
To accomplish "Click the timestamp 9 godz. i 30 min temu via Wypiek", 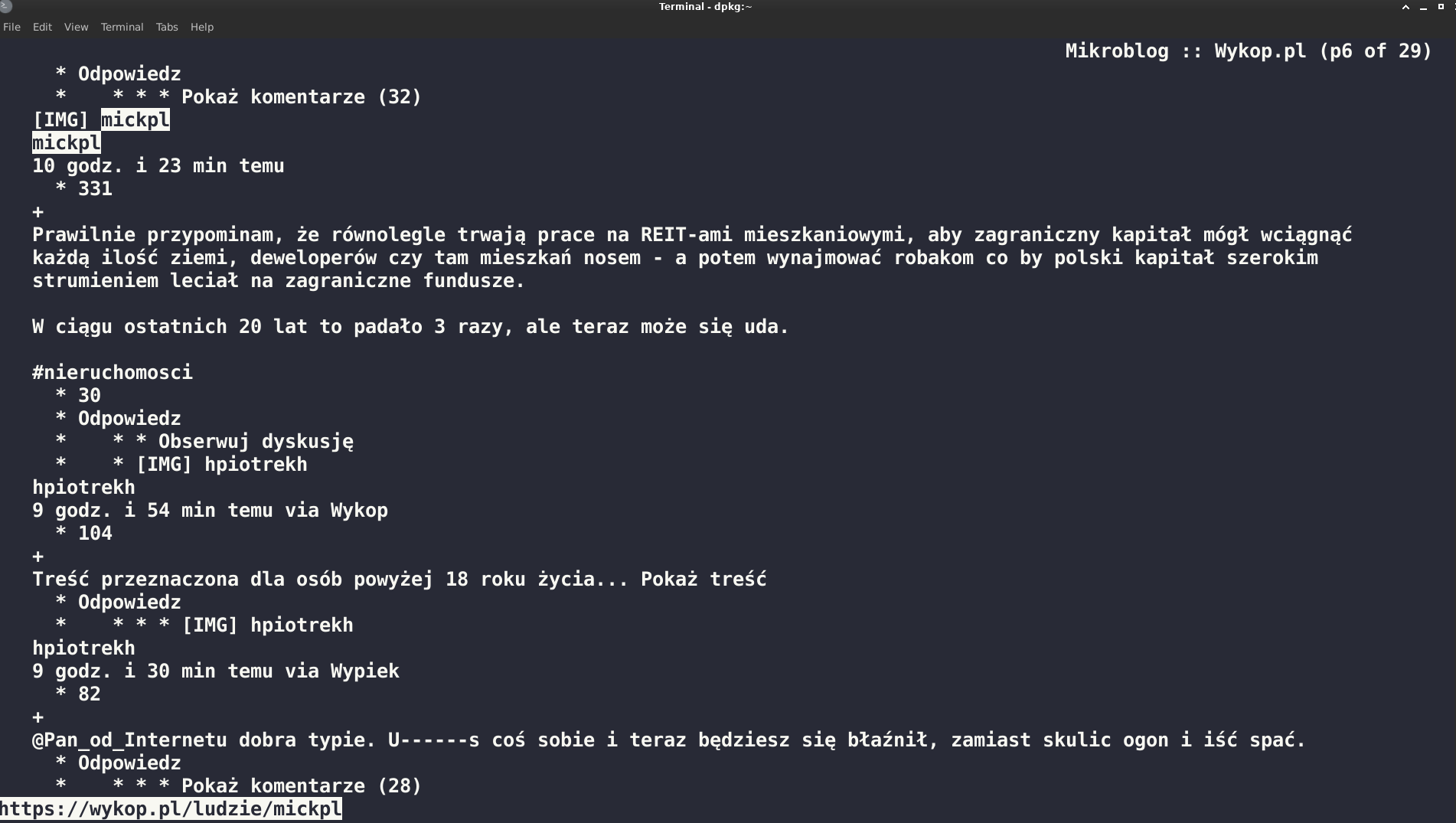I will pos(216,671).
